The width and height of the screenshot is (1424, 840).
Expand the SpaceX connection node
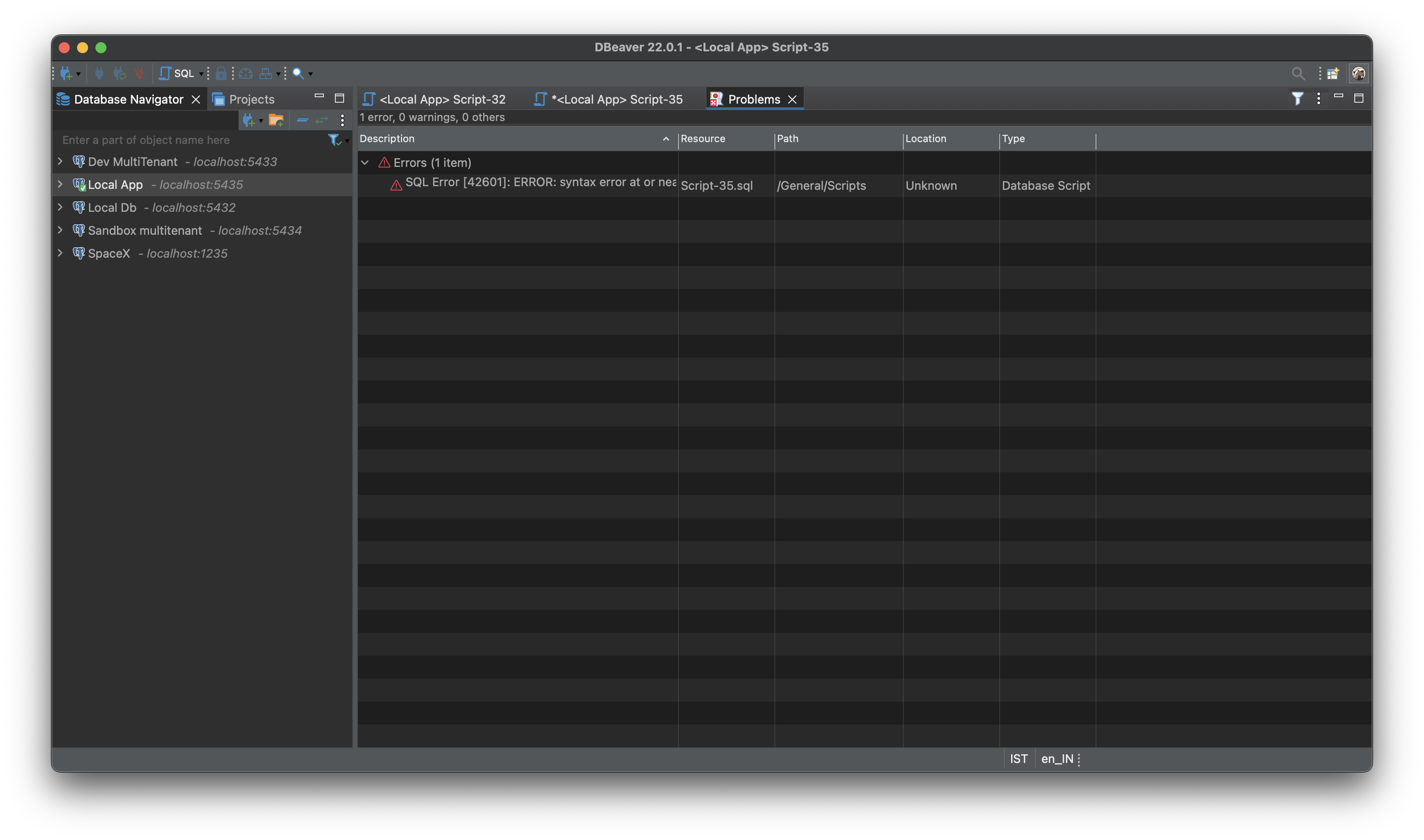pyautogui.click(x=60, y=253)
